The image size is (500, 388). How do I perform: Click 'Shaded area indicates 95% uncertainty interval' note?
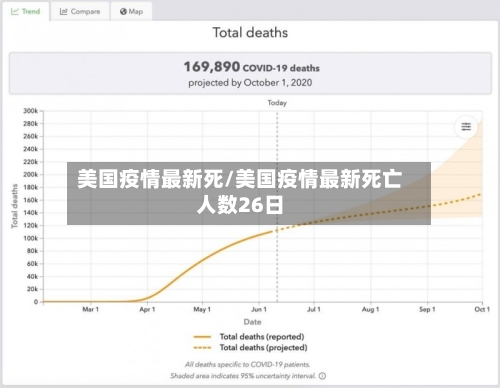(x=243, y=376)
